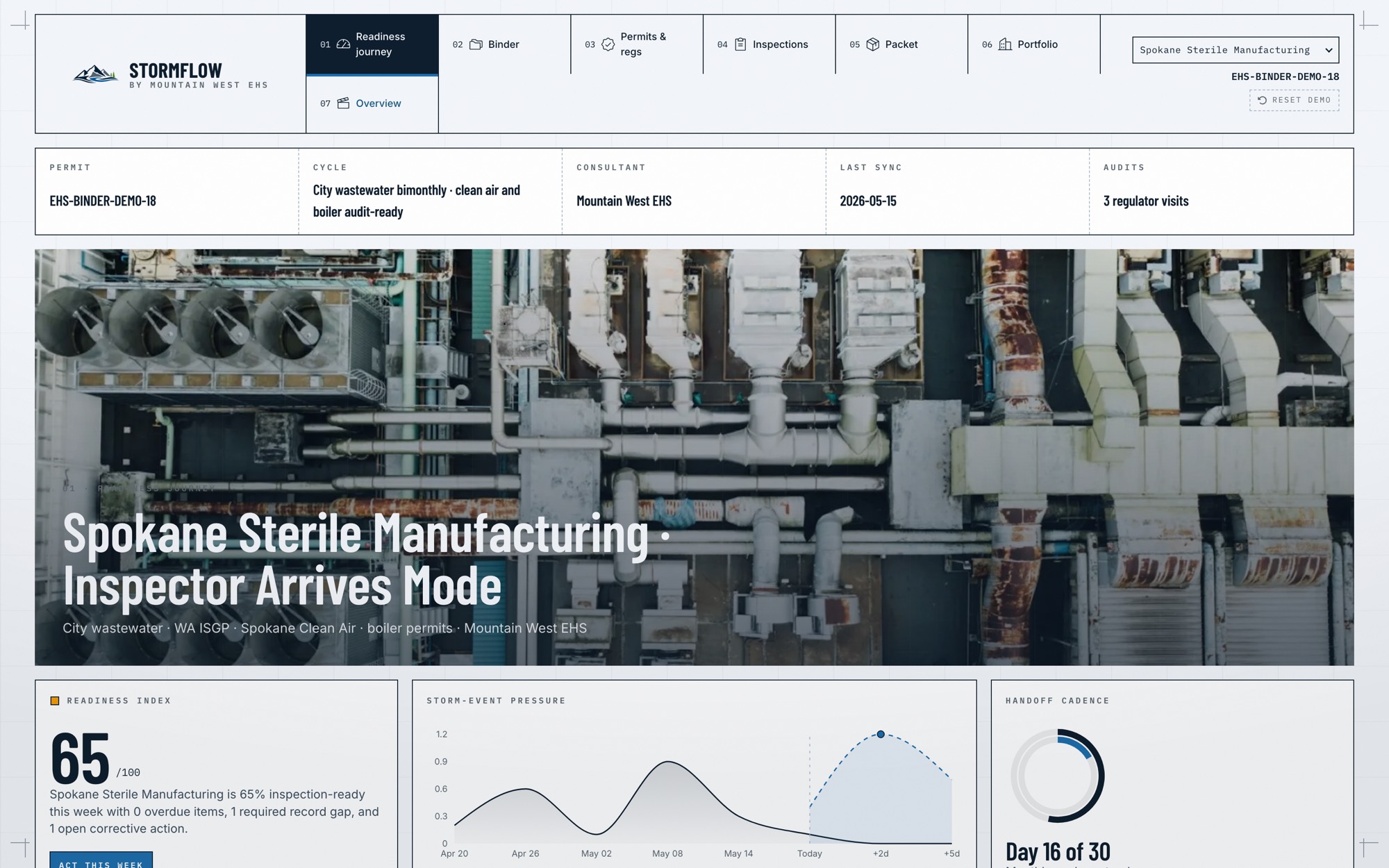Viewport: 1389px width, 868px height.
Task: Click the Stormflow mountain logo
Action: click(95, 74)
